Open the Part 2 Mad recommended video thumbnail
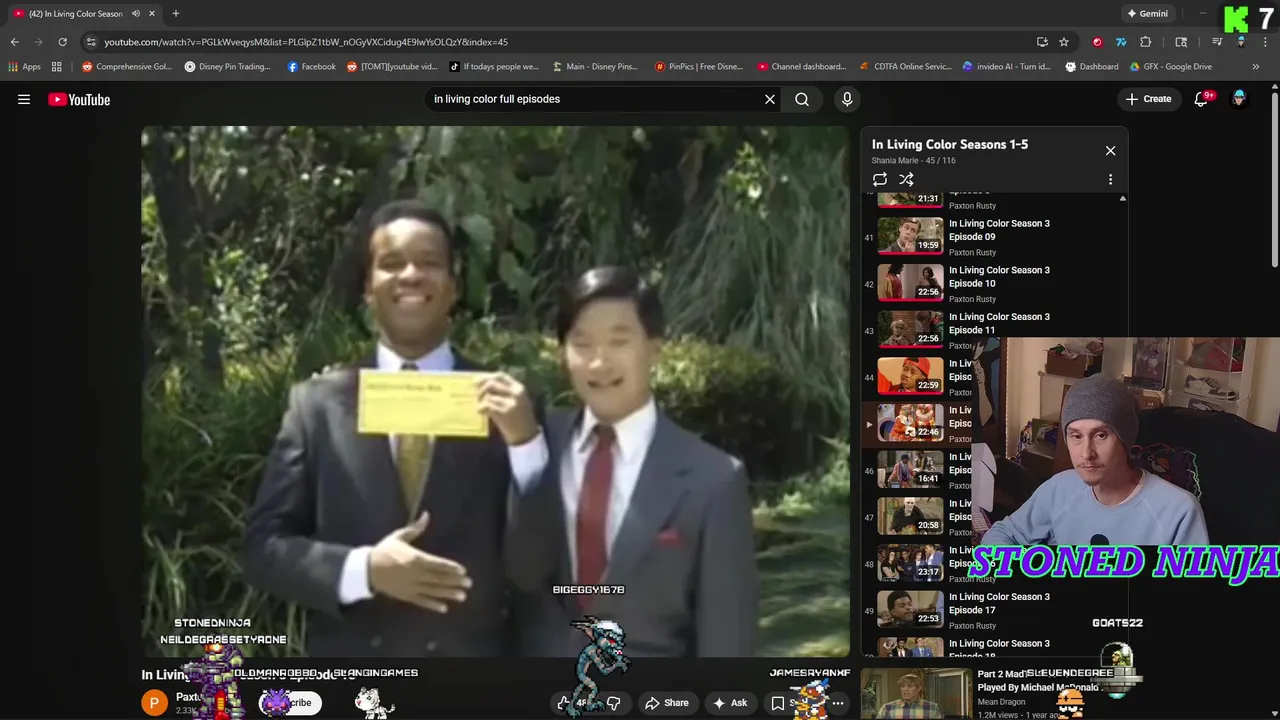This screenshot has width=1280, height=720. pyautogui.click(x=916, y=693)
